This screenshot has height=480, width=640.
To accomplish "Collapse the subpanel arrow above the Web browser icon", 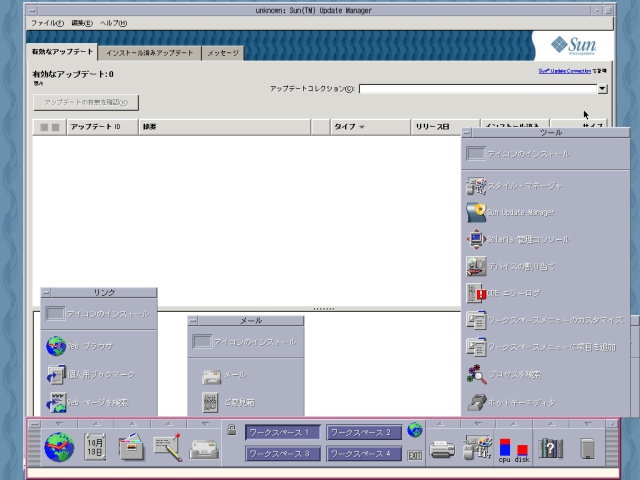I will click(59, 424).
